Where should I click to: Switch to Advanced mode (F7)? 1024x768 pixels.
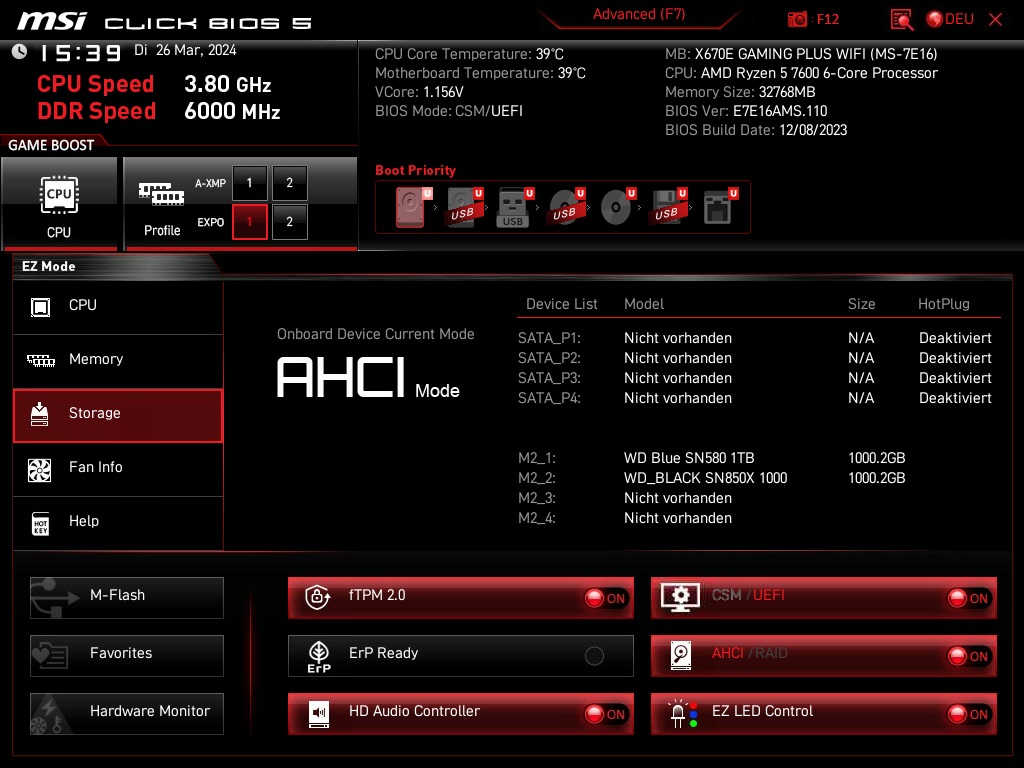638,14
